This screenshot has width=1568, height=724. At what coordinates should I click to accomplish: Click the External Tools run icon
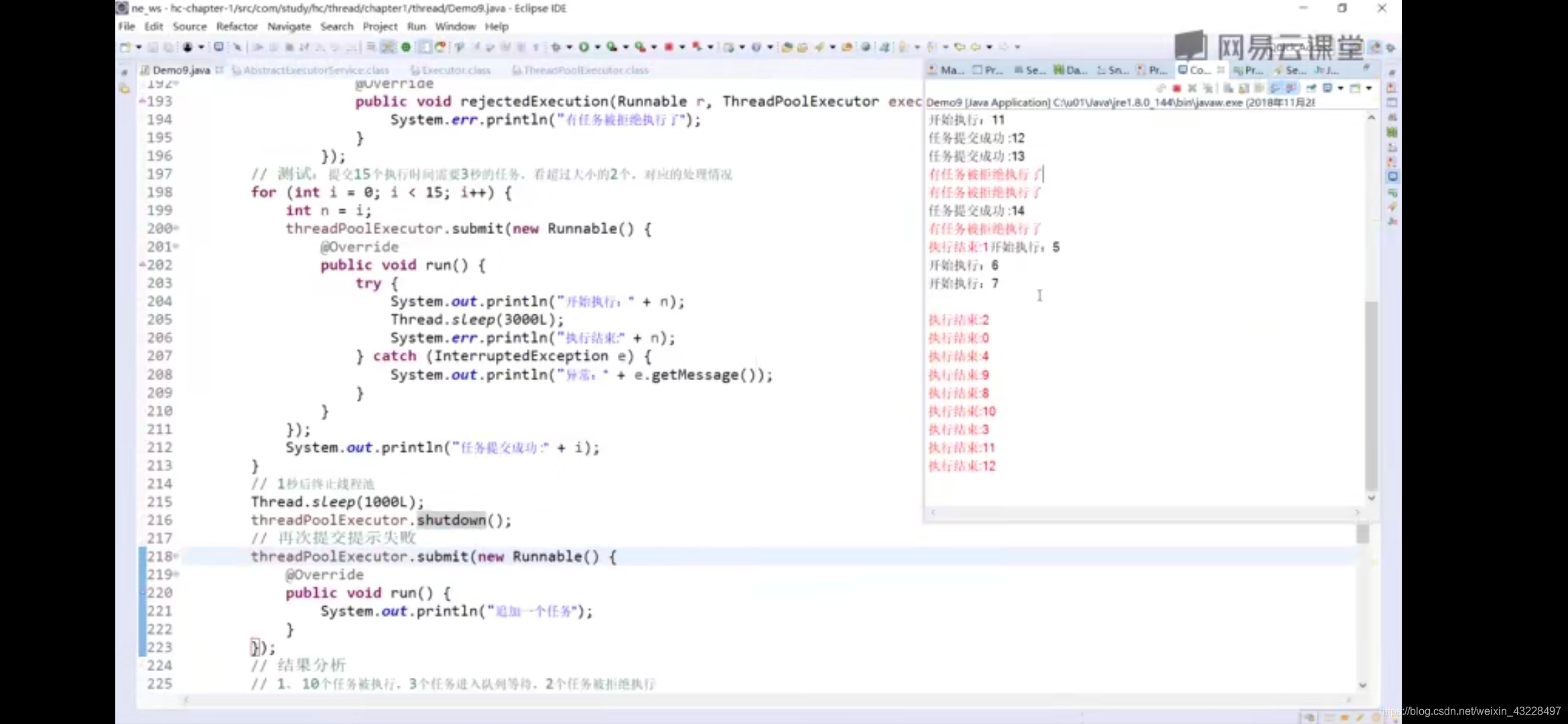coord(641,47)
